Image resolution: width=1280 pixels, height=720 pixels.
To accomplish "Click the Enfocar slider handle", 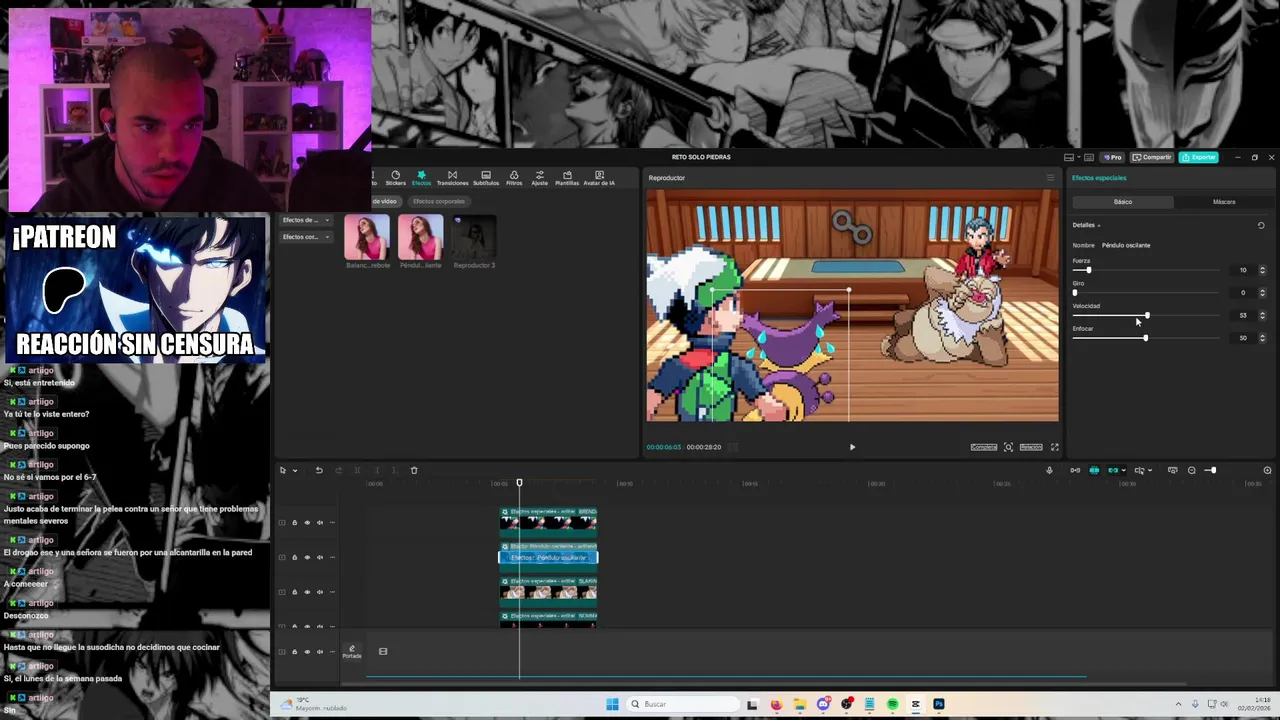I will (1146, 338).
